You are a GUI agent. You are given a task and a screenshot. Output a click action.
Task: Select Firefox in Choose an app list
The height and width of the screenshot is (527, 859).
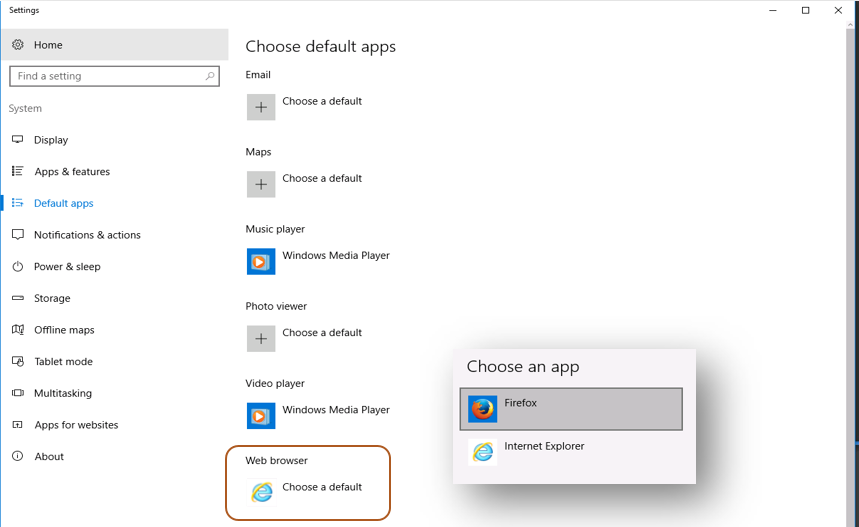pos(571,409)
